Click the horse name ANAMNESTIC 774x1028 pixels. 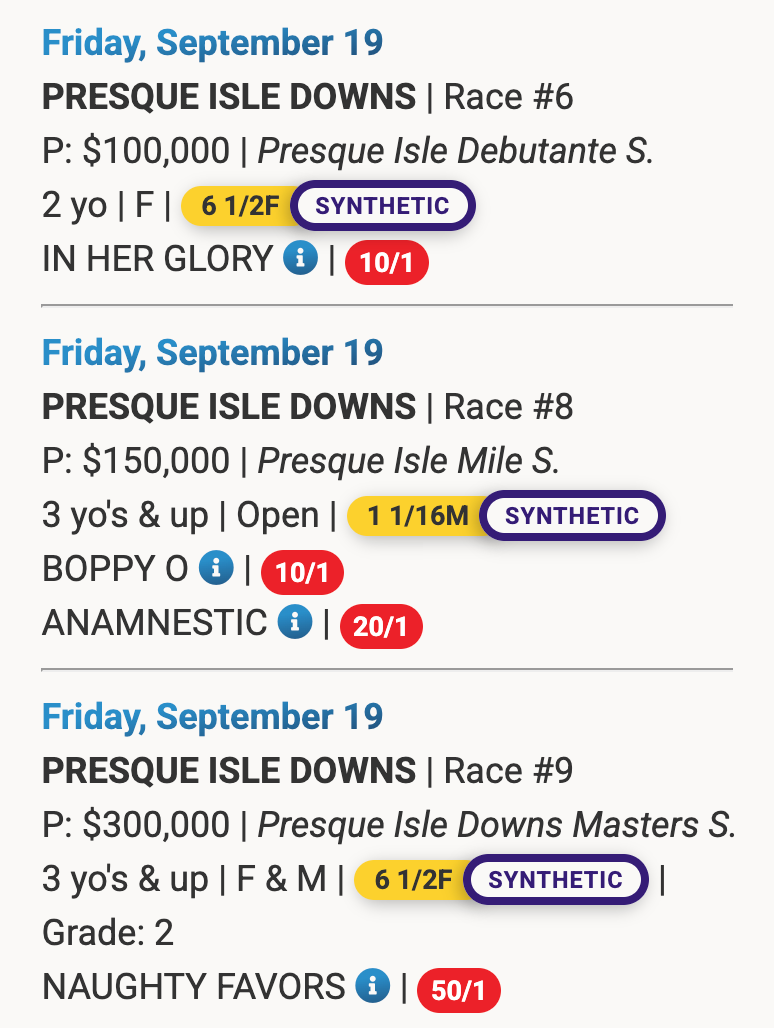pos(154,623)
